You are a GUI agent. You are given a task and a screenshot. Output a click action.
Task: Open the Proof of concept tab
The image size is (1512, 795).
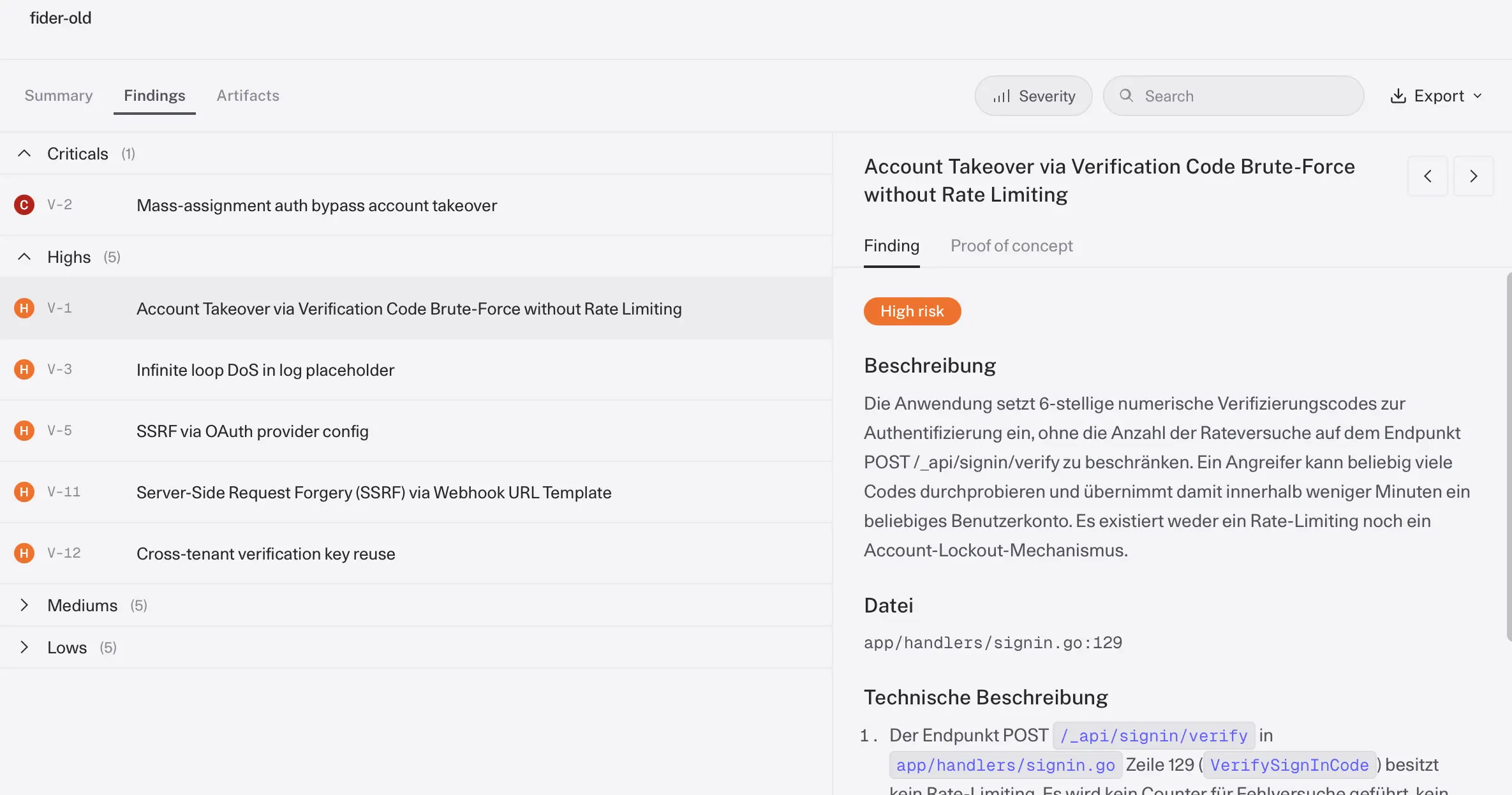click(x=1012, y=246)
